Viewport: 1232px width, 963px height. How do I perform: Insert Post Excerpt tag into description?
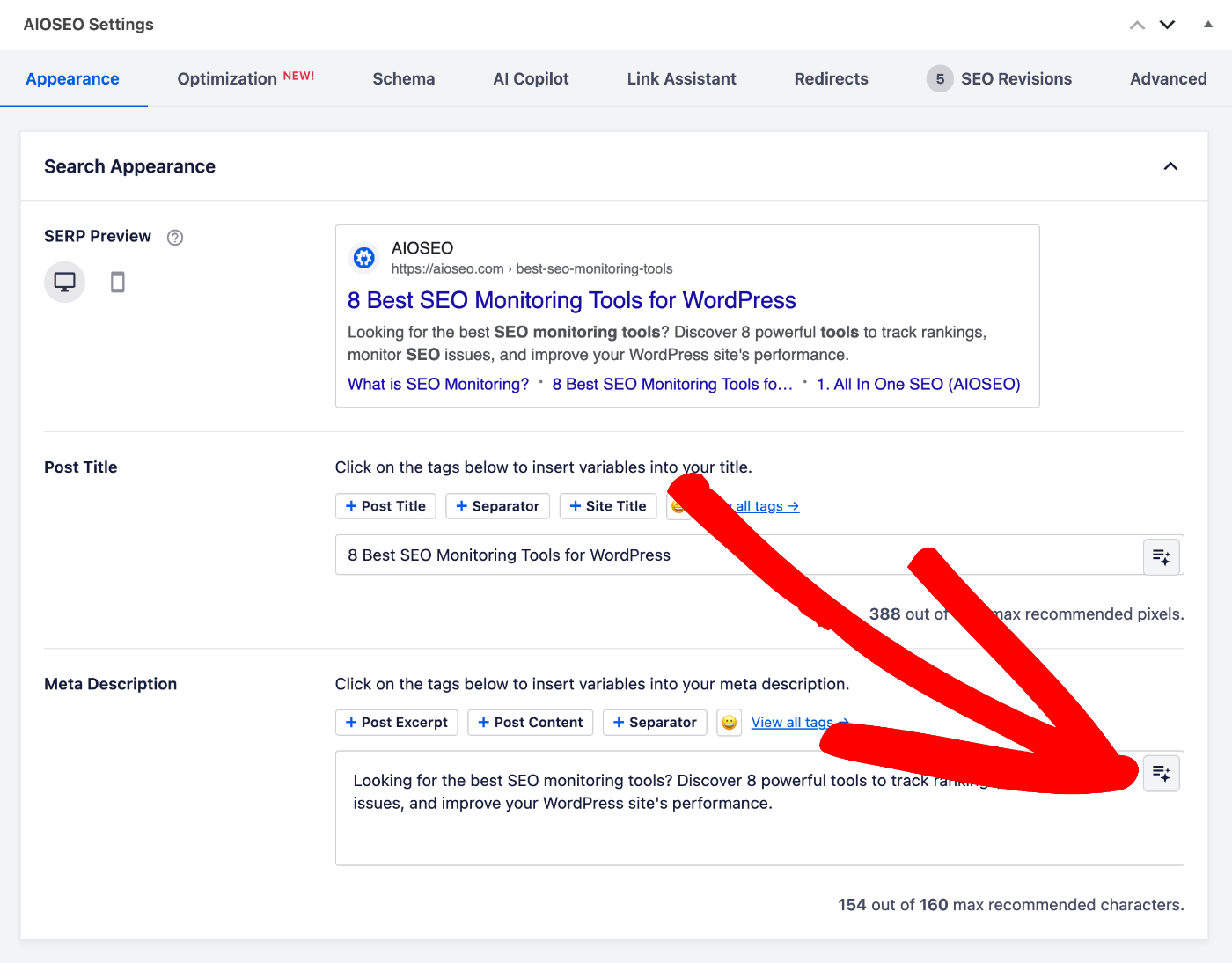(x=397, y=723)
